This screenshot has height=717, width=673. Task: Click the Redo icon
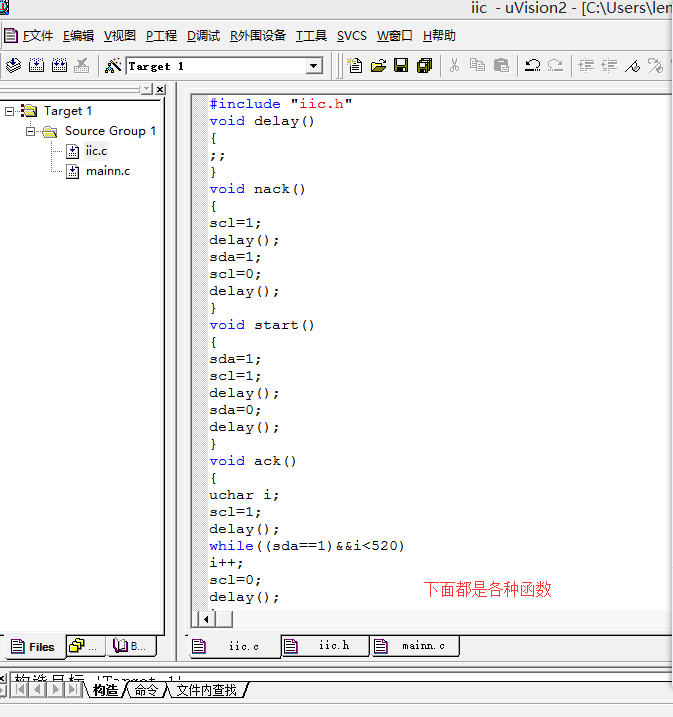[555, 65]
